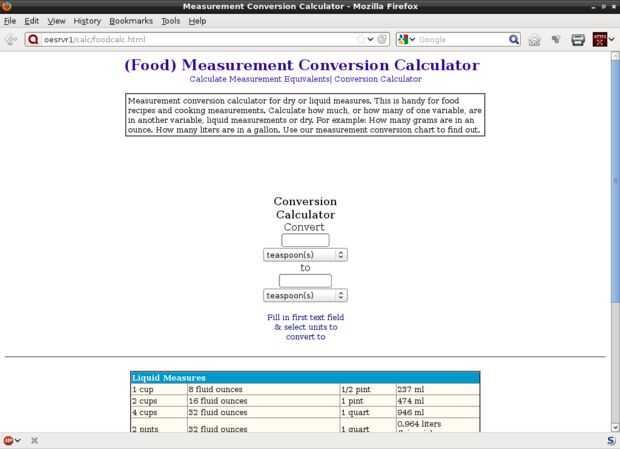Click the '2 cups' table cell
This screenshot has width=620, height=449.
click(159, 401)
